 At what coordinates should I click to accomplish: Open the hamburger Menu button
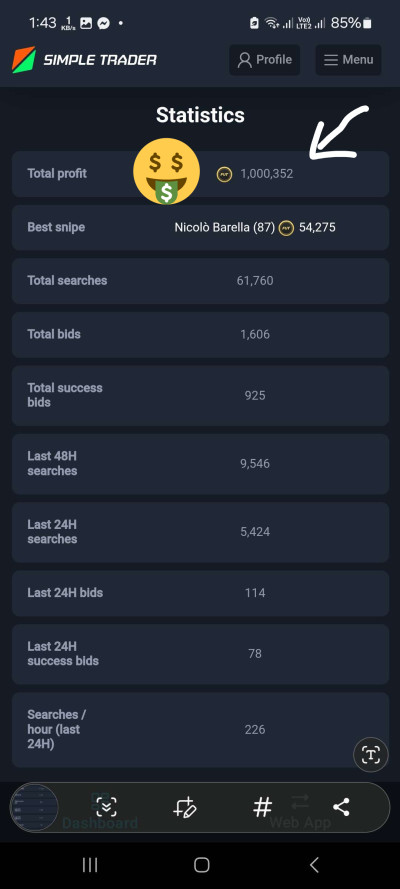click(x=348, y=60)
